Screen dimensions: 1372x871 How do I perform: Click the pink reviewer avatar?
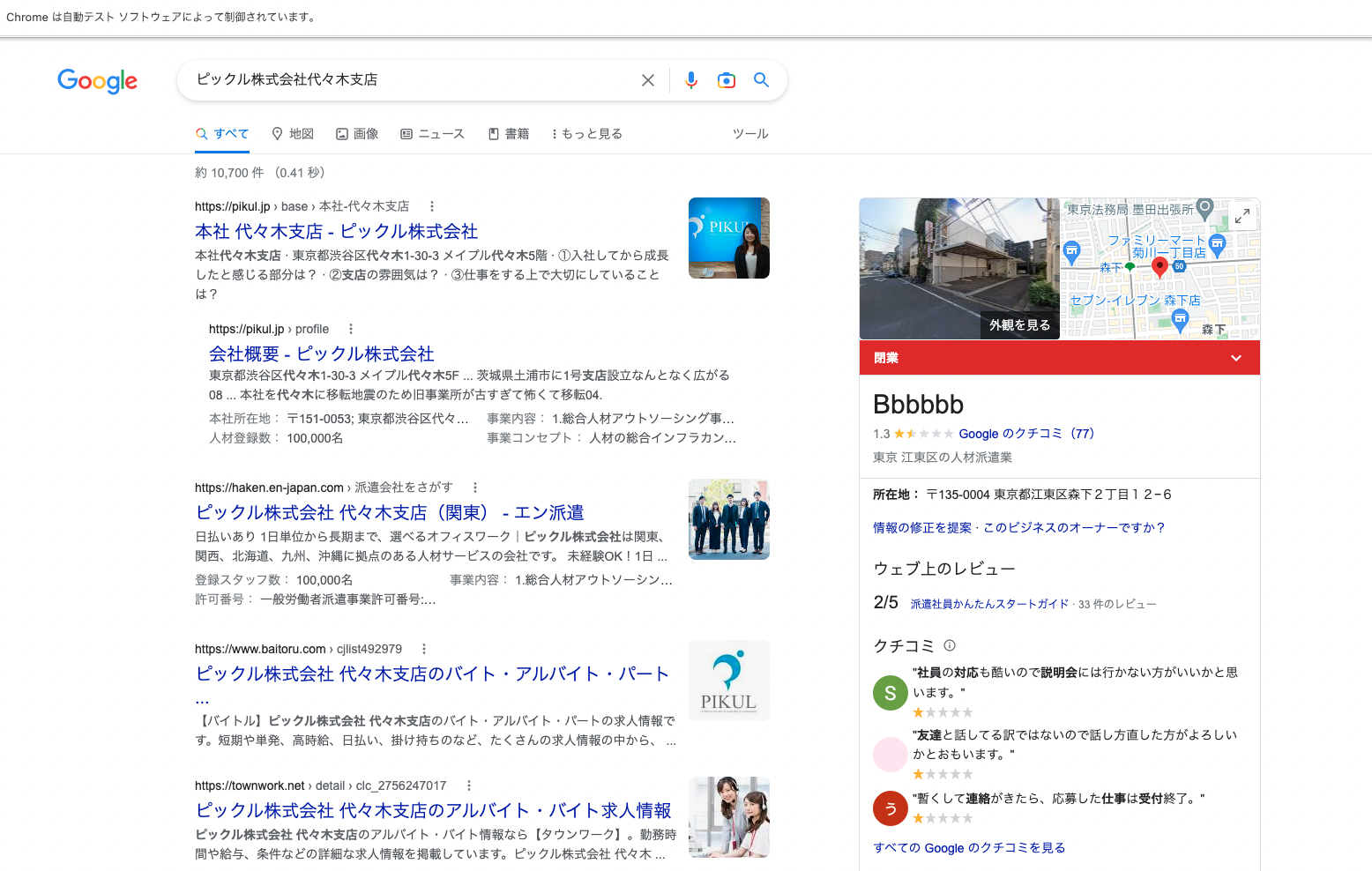coord(891,755)
